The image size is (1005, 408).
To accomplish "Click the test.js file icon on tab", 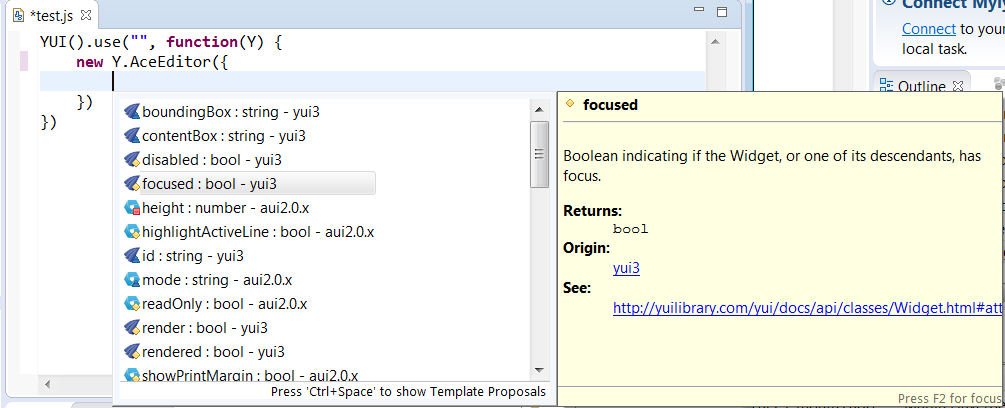I will coord(19,14).
